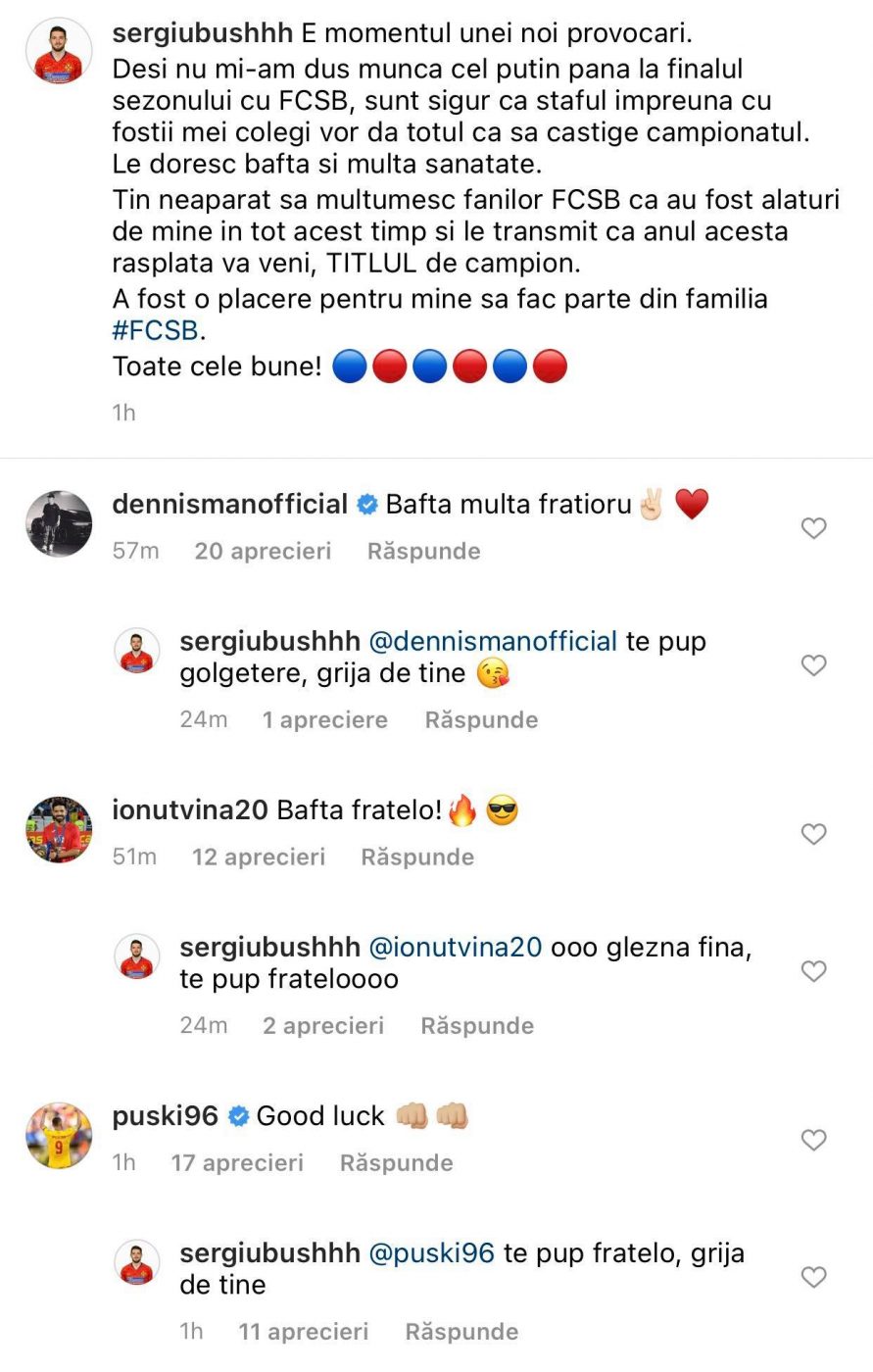Viewport: 873px width, 1372px height.
Task: View 12 aprecieri on ionutvina20's comment
Action: pyautogui.click(x=259, y=857)
